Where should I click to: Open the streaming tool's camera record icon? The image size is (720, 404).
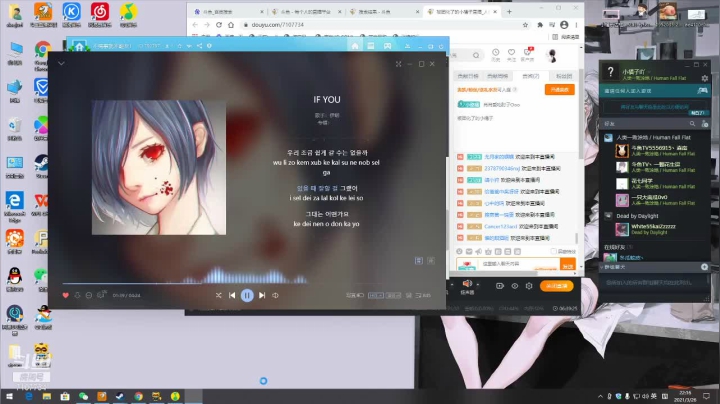[x=500, y=286]
